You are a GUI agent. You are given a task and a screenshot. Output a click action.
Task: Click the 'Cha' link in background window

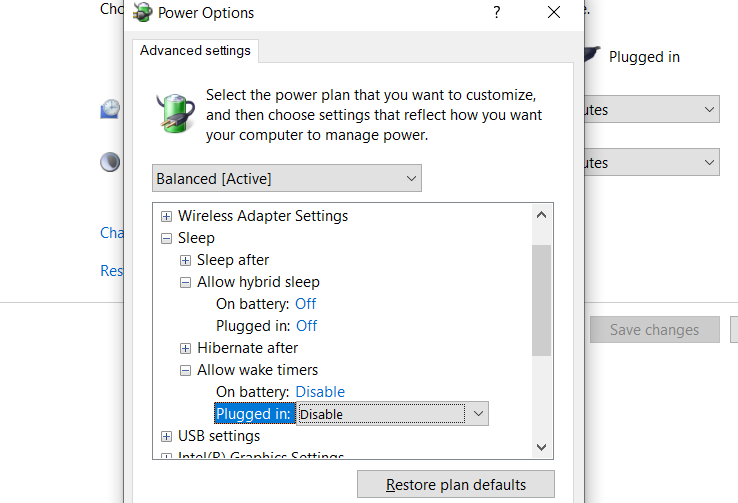click(x=112, y=232)
